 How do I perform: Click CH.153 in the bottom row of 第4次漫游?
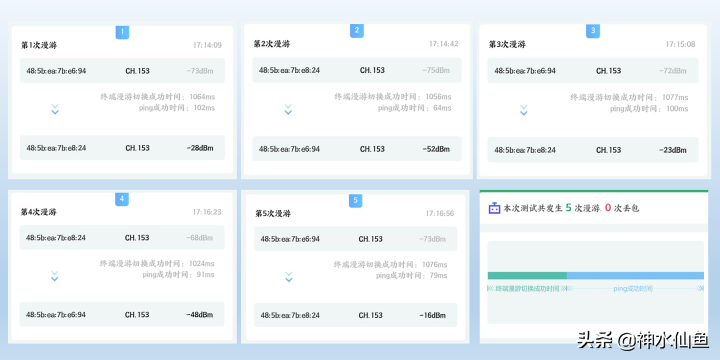click(x=137, y=315)
